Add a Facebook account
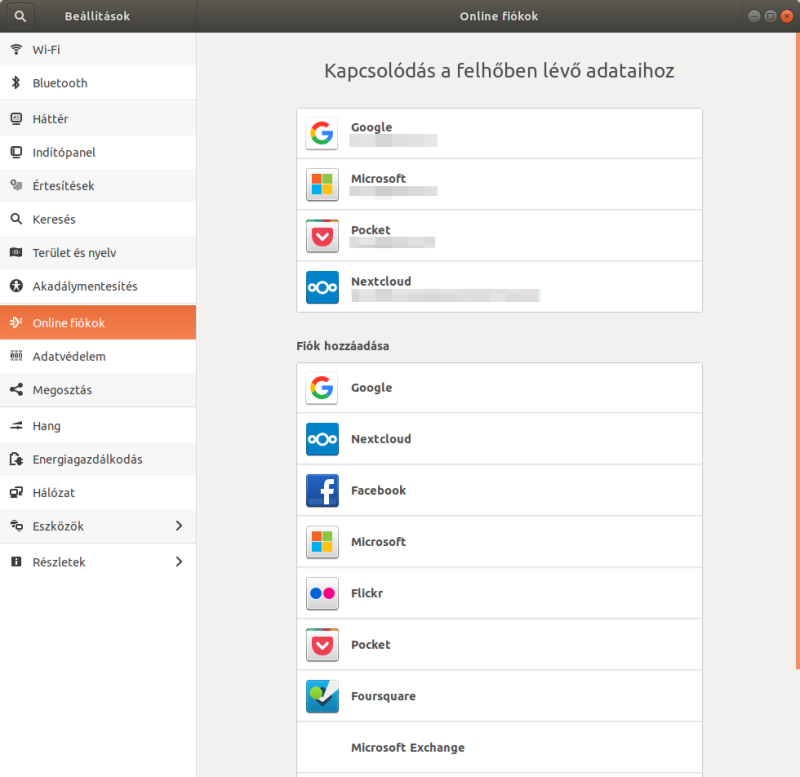Image resolution: width=800 pixels, height=777 pixels. coord(499,490)
